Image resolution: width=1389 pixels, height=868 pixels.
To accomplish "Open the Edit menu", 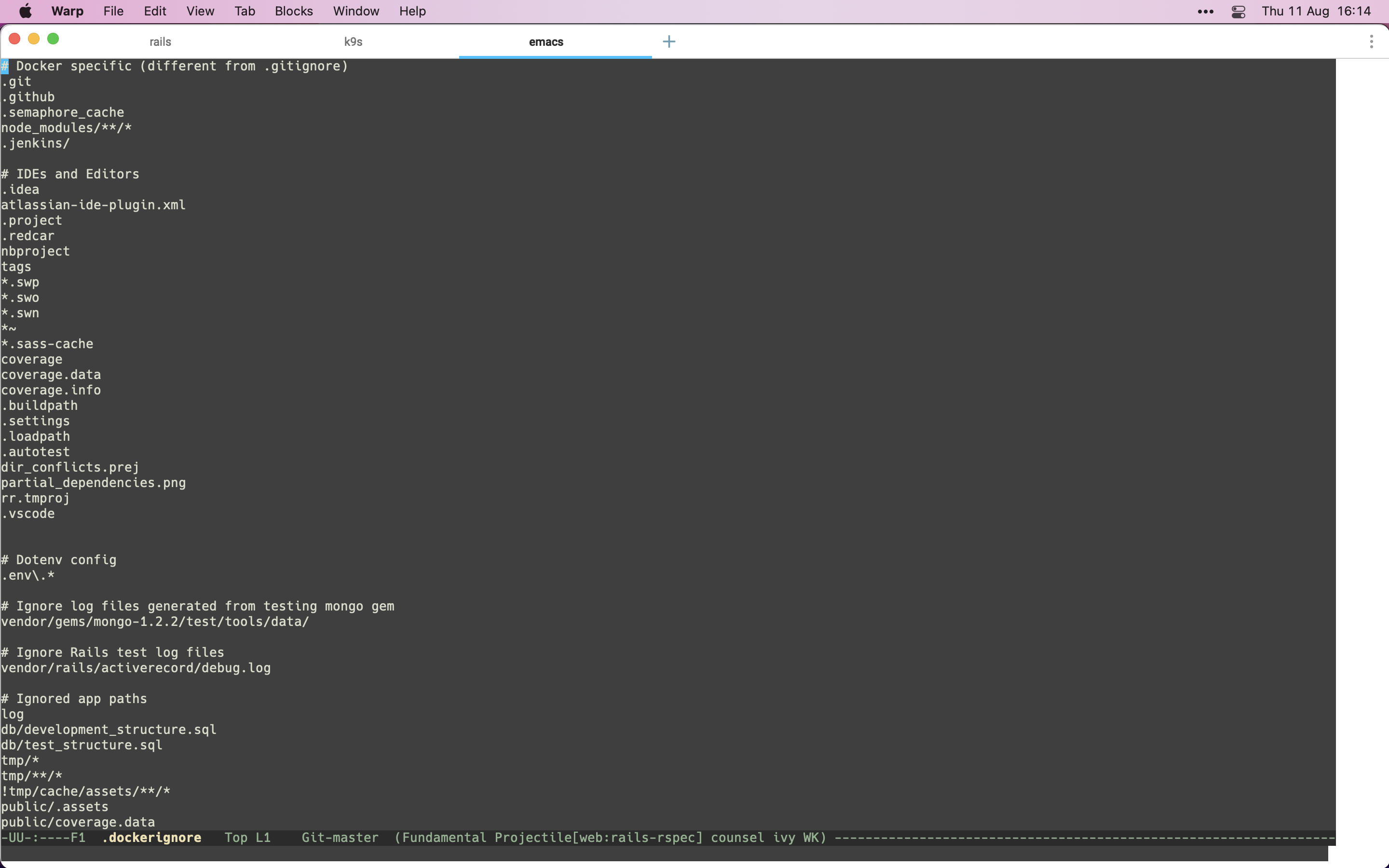I will pos(154,11).
